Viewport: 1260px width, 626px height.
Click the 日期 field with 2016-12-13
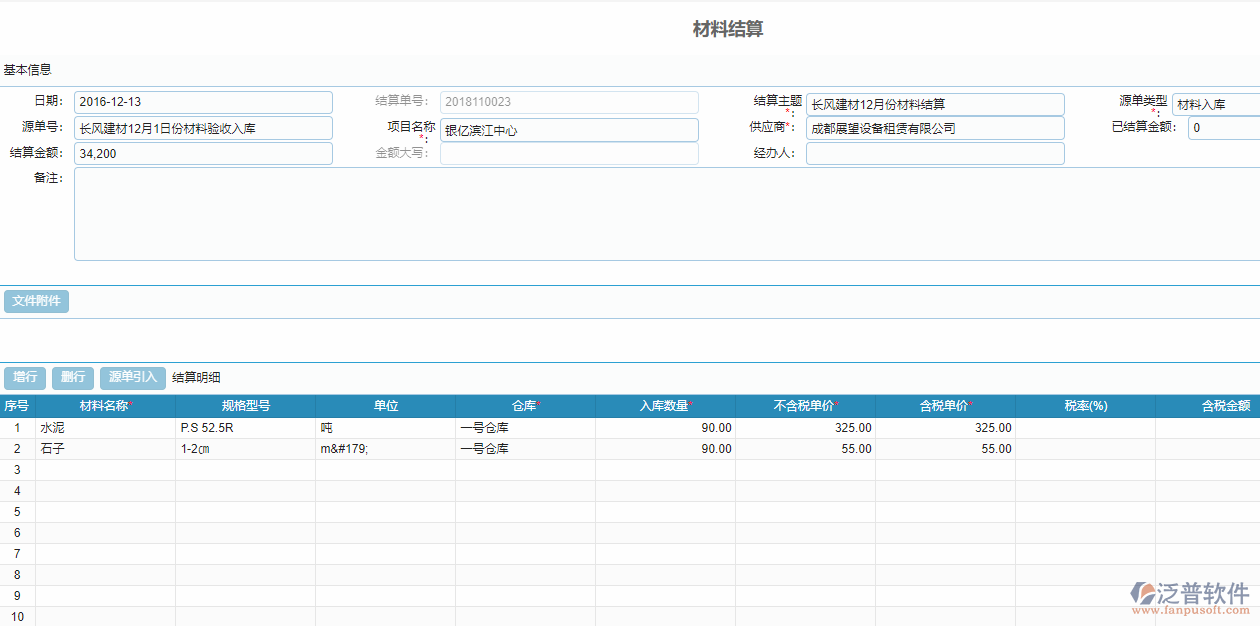coord(203,103)
